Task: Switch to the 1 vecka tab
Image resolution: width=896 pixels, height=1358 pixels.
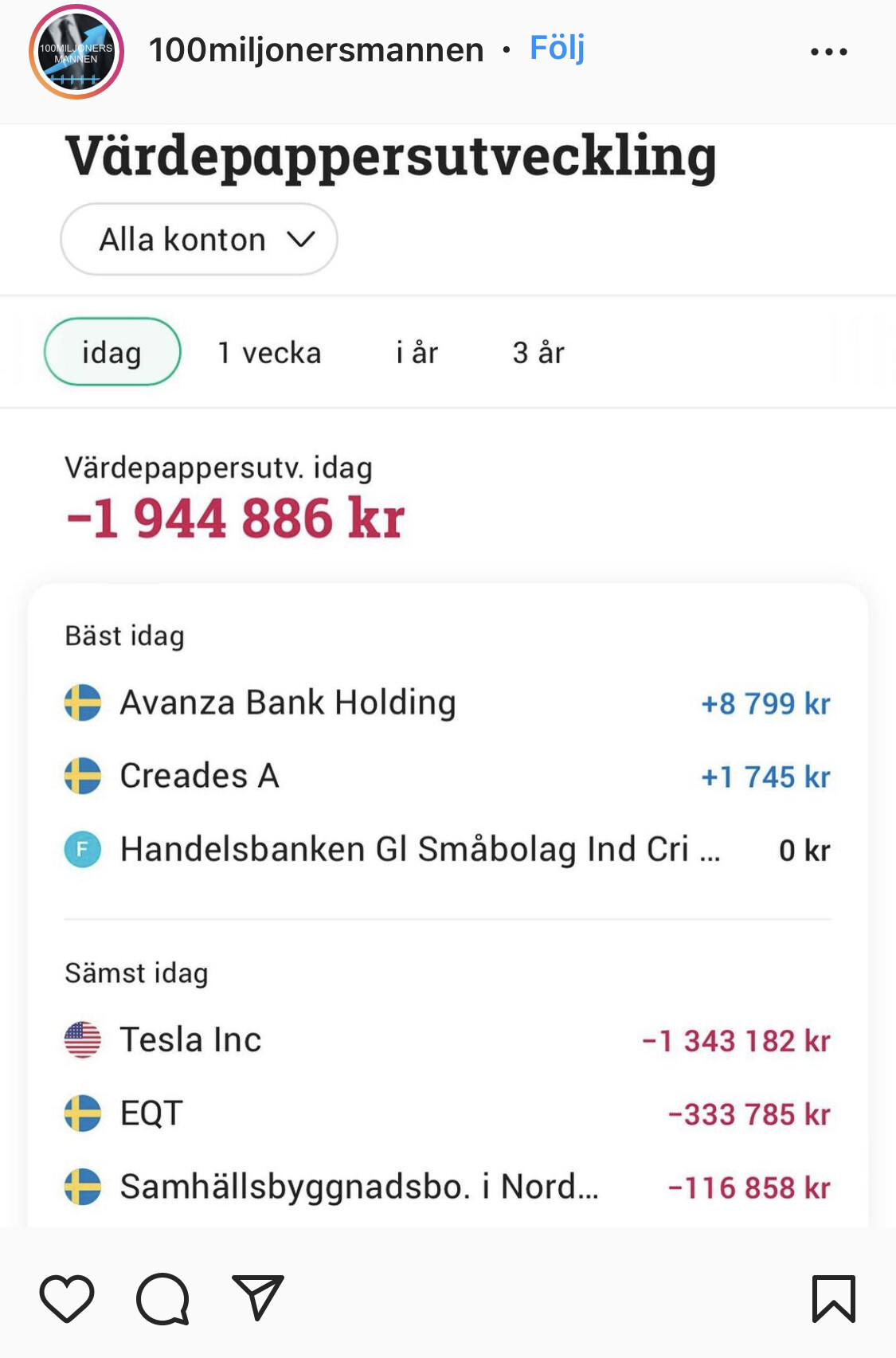Action: point(269,352)
